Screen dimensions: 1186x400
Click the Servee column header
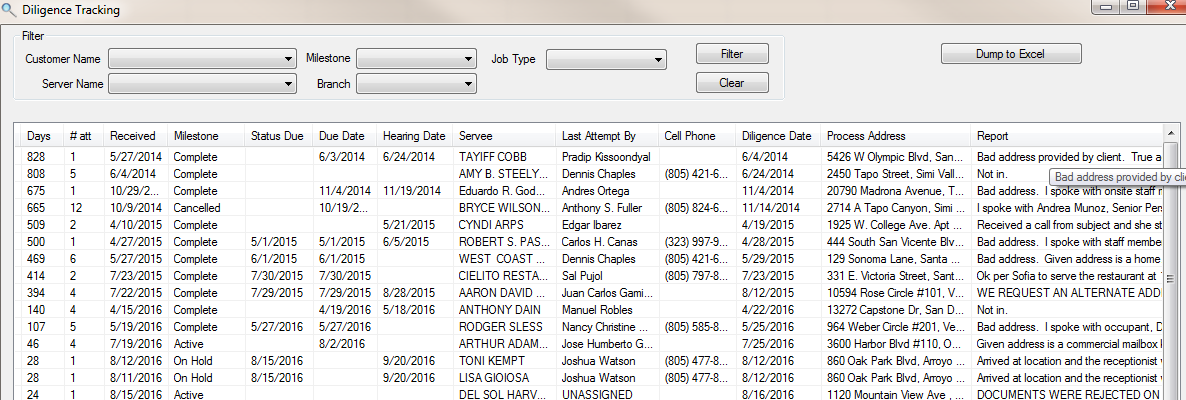coord(505,136)
